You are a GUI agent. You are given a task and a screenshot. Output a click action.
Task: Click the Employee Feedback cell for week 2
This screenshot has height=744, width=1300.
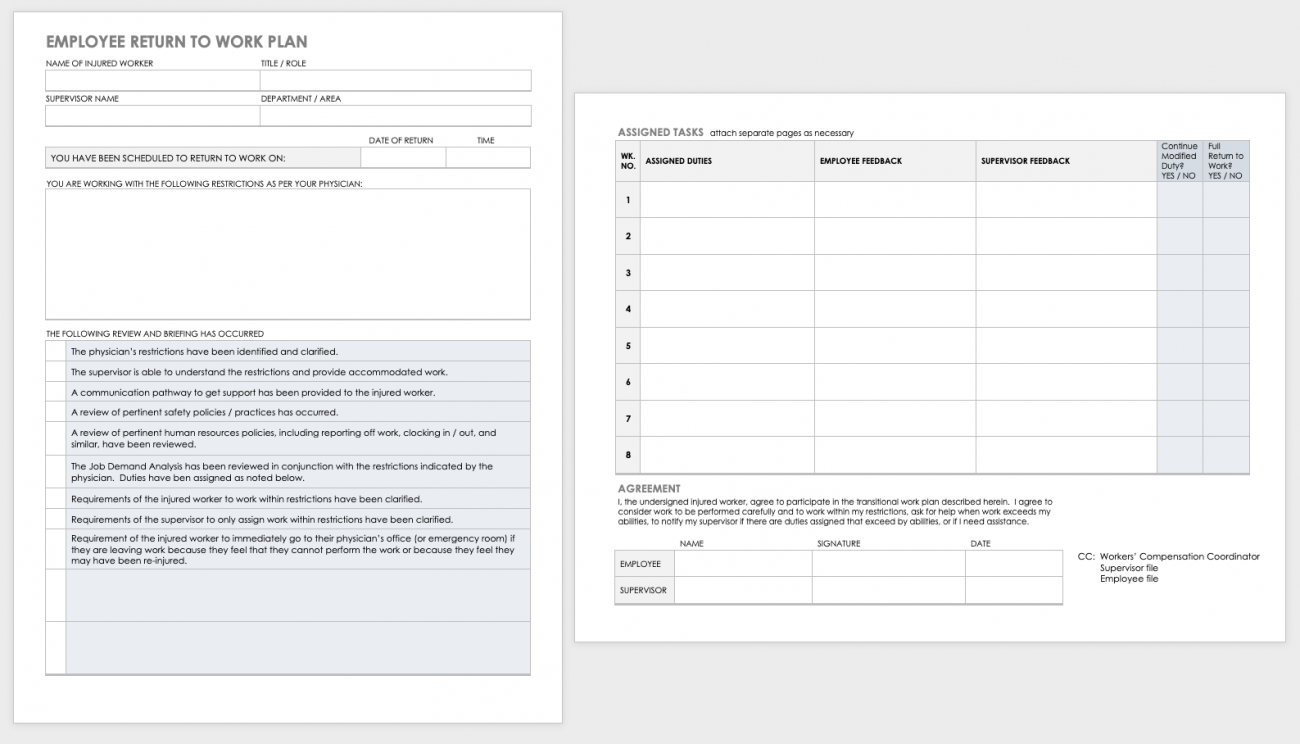pyautogui.click(x=893, y=235)
